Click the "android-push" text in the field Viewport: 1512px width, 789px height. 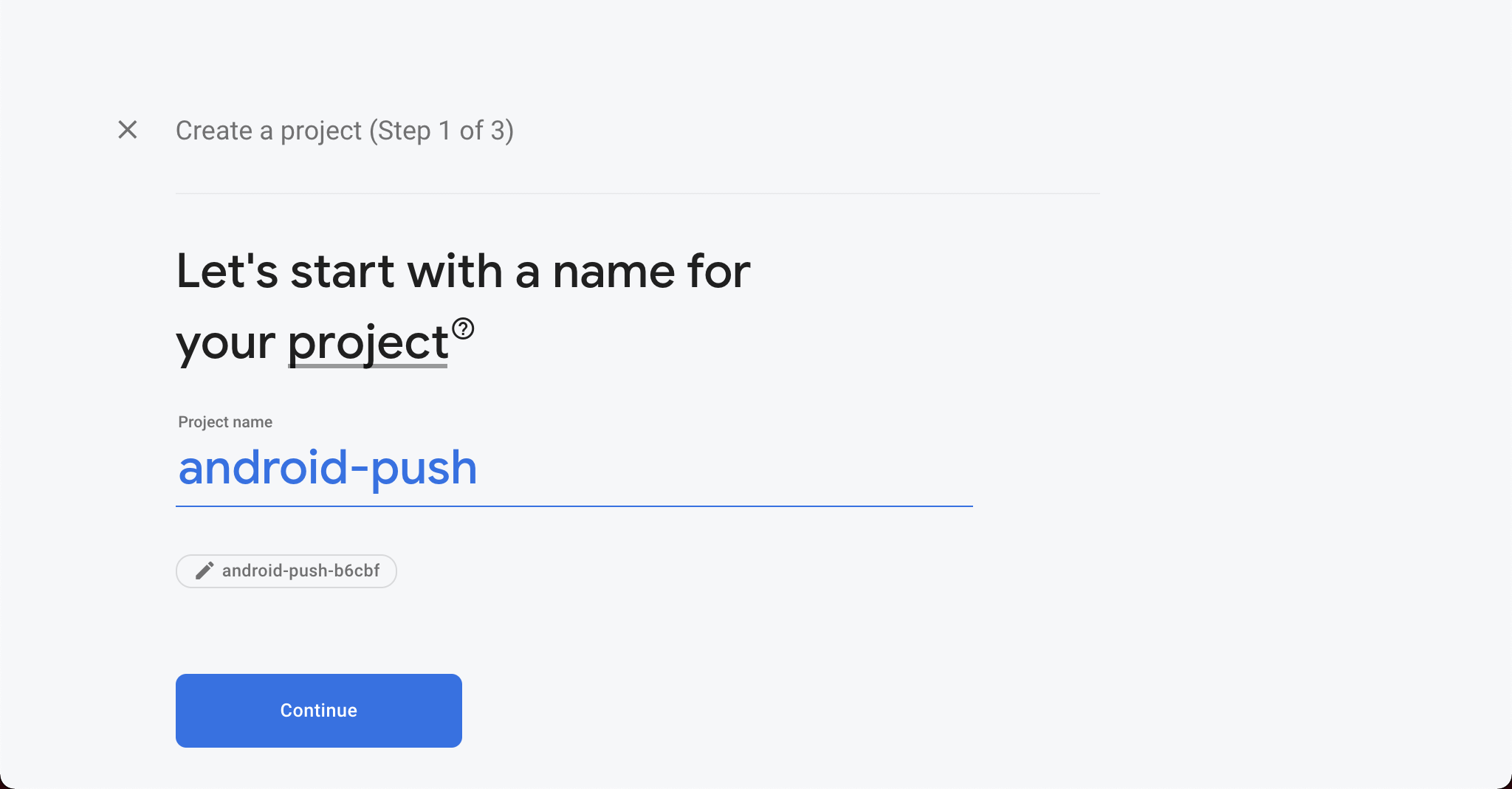328,468
